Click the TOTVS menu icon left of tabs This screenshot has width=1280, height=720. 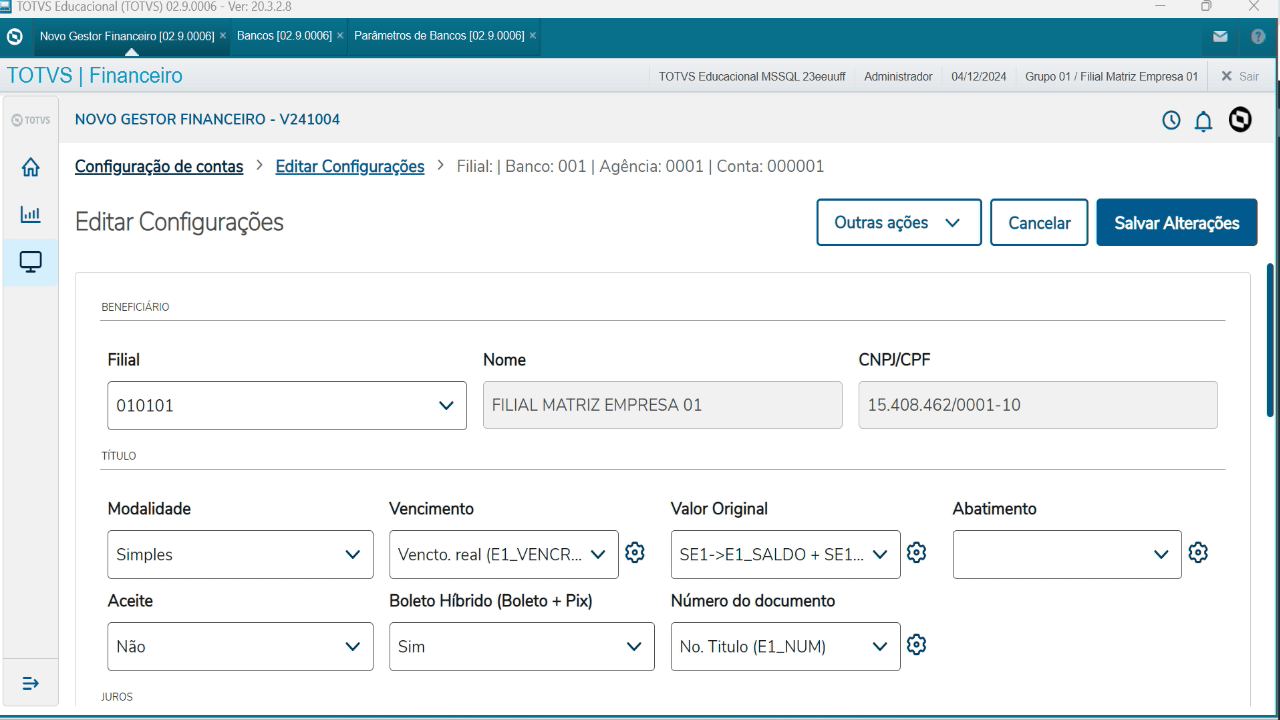coord(14,36)
